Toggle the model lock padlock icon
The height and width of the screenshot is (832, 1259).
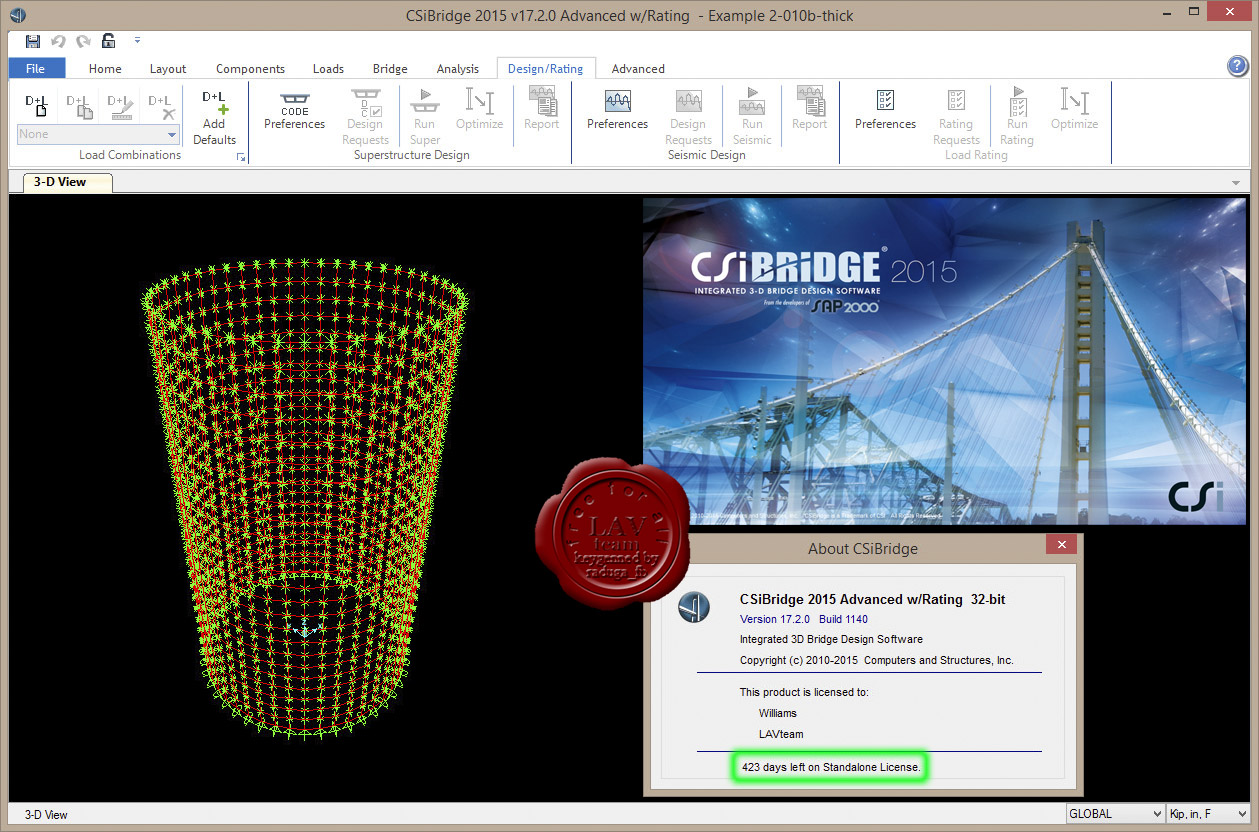click(x=108, y=41)
